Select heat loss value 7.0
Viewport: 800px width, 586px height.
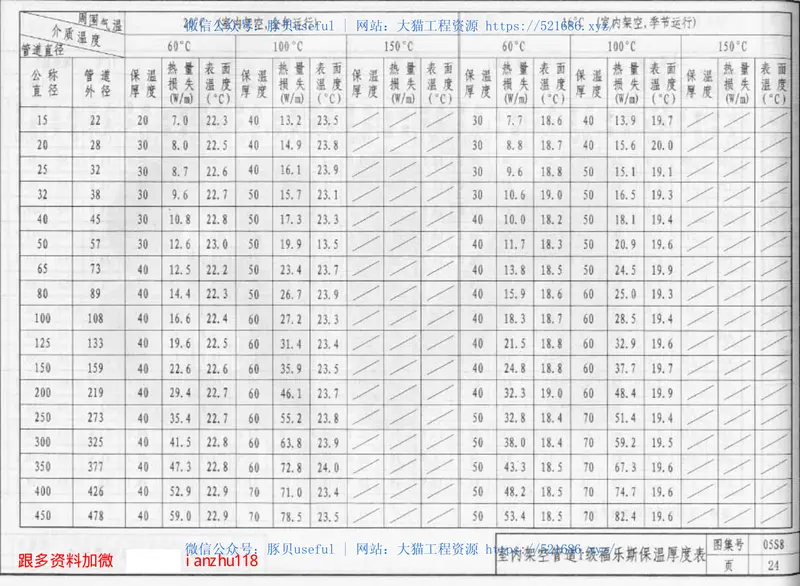(180, 120)
